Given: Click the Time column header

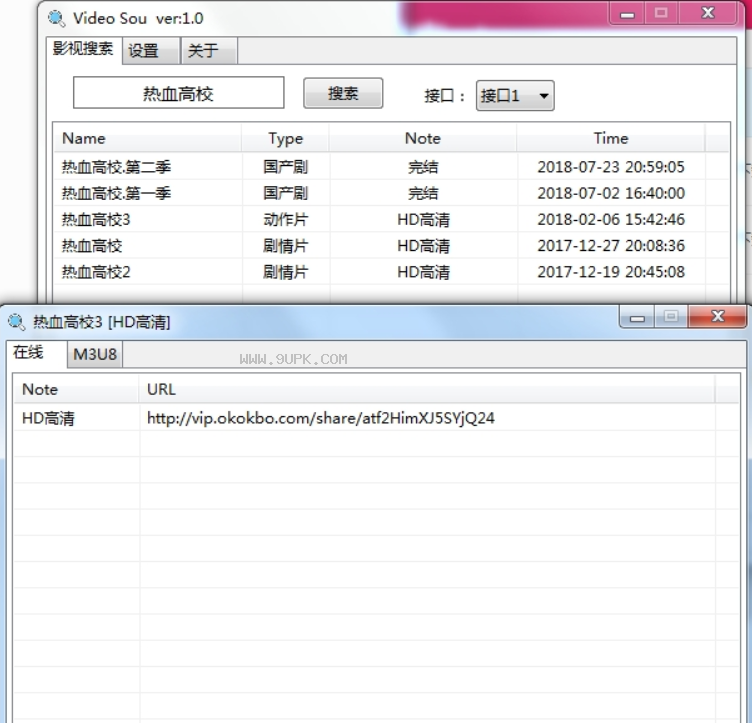Looking at the screenshot, I should pyautogui.click(x=611, y=138).
